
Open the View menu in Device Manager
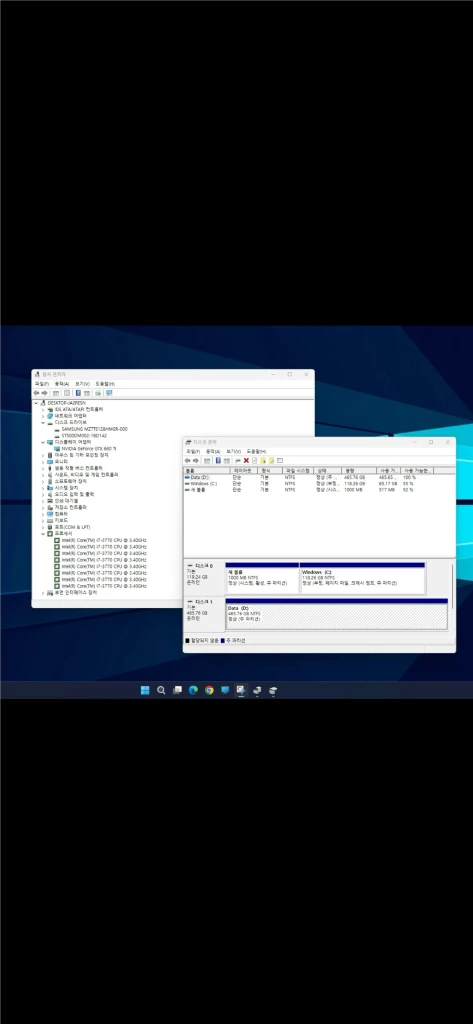pyautogui.click(x=82, y=384)
